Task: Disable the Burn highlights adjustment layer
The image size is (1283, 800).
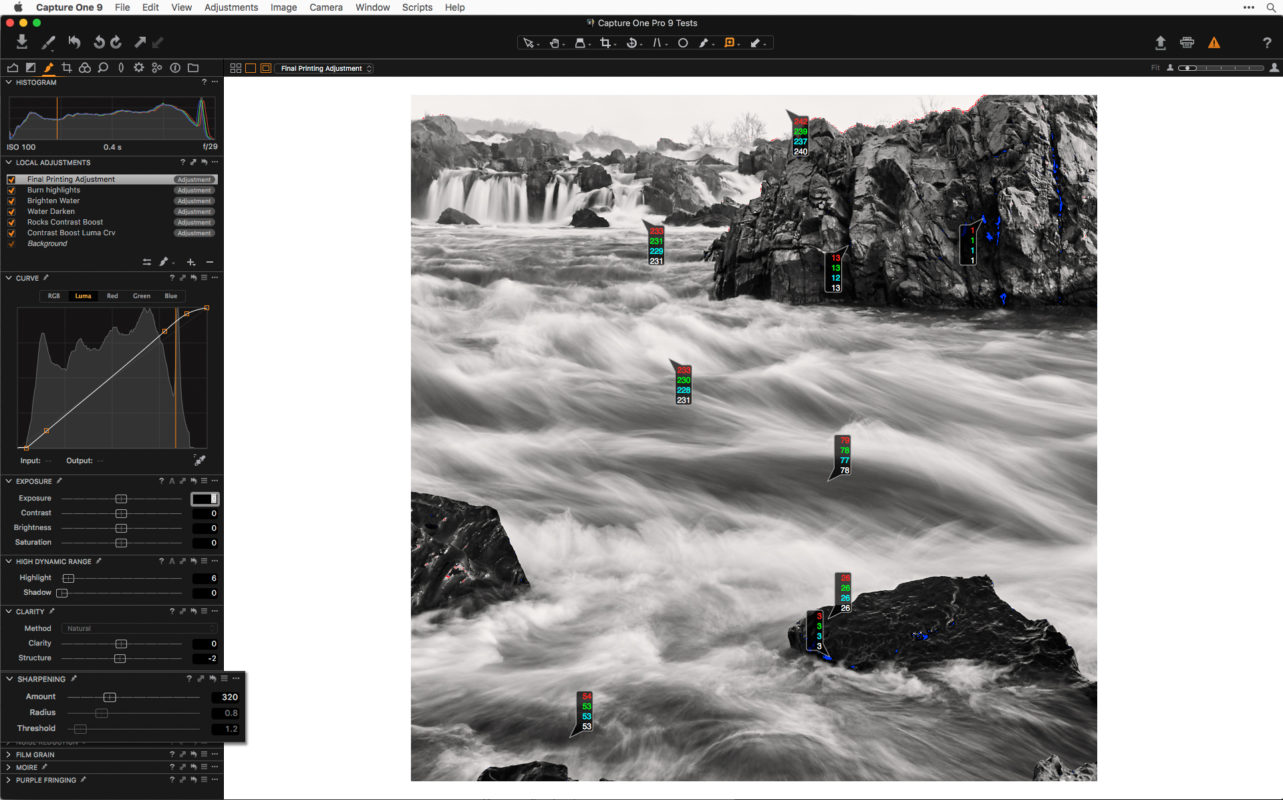Action: [11, 189]
